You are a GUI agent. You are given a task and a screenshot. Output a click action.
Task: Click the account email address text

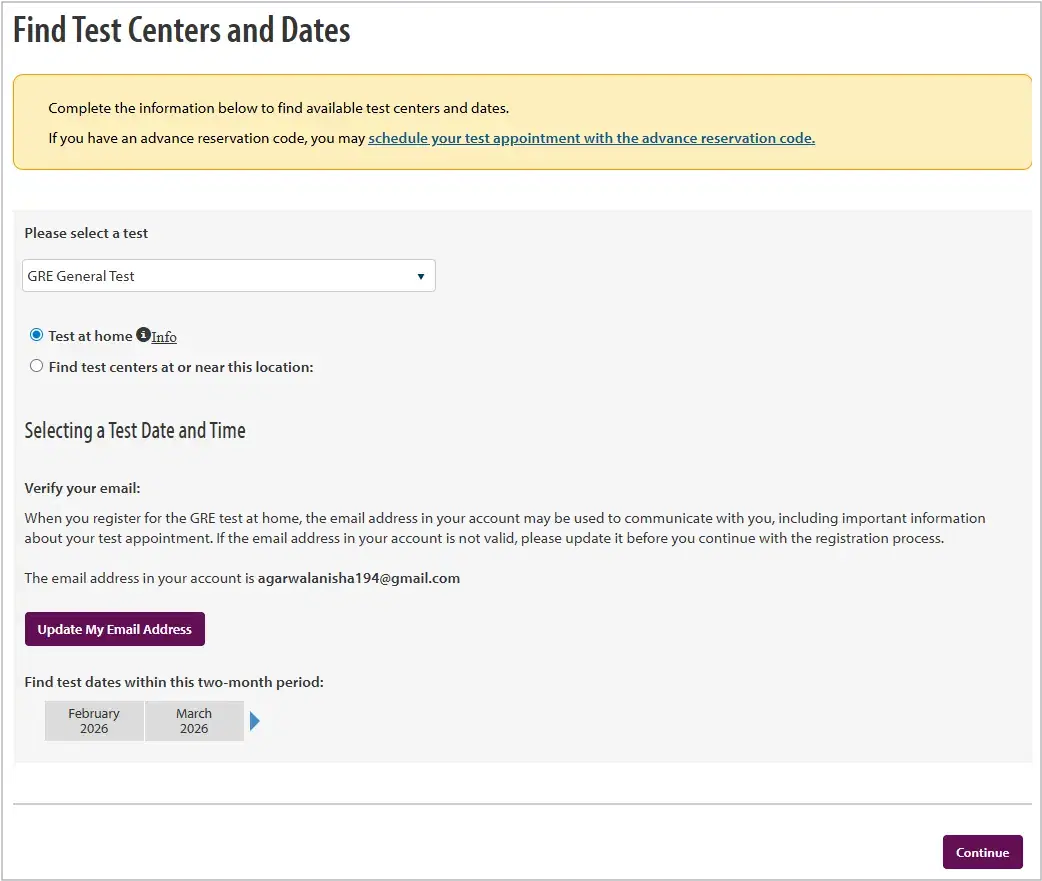(x=358, y=578)
